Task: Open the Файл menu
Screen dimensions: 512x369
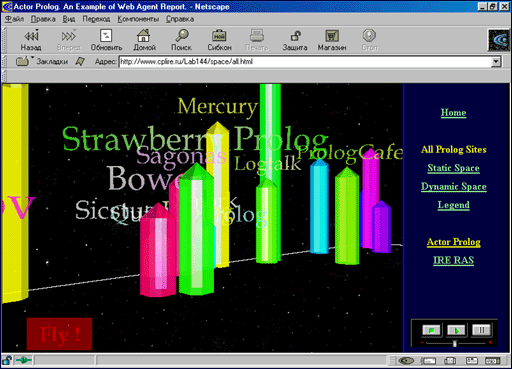Action: point(14,19)
